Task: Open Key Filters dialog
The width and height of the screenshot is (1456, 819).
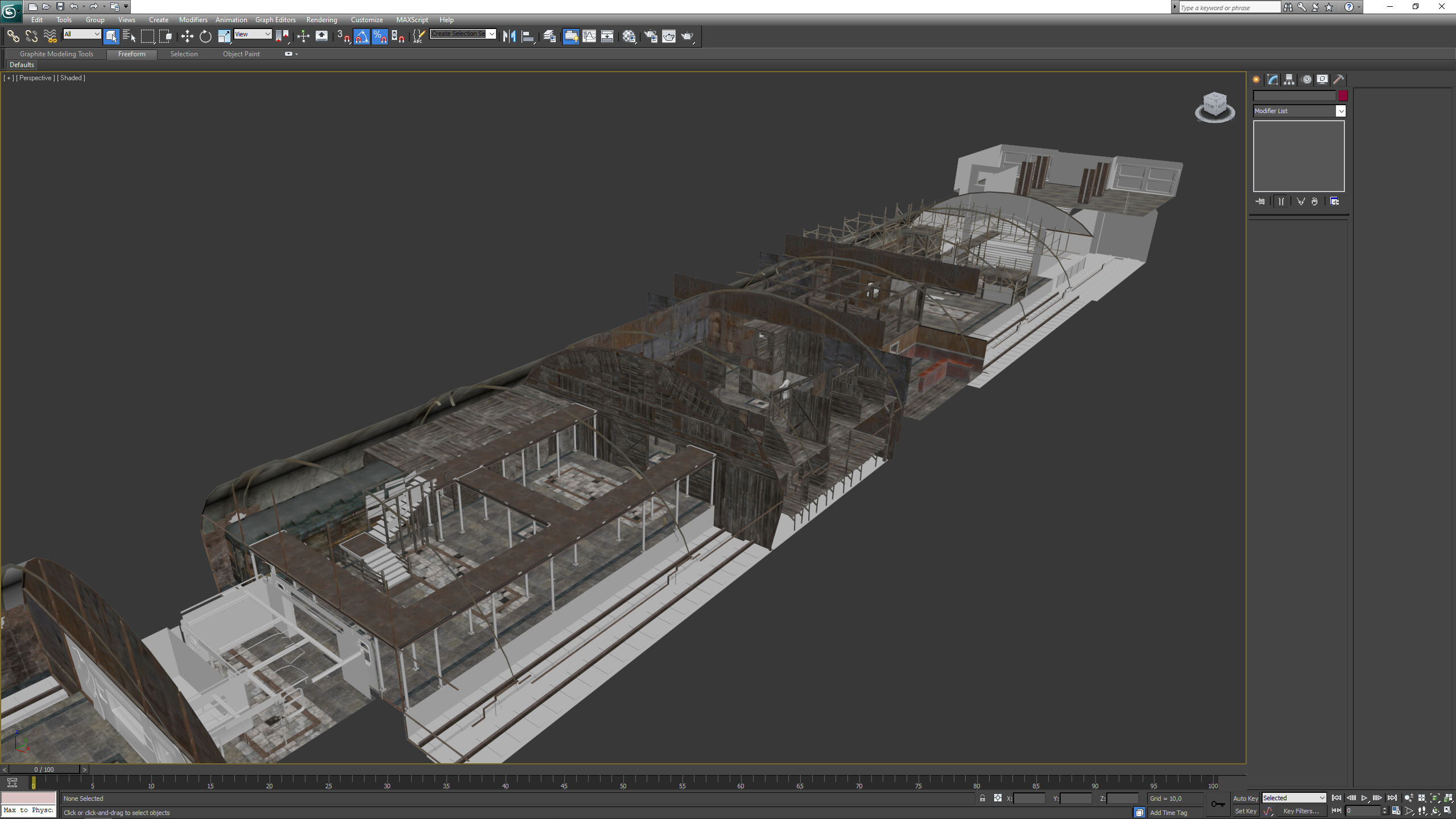Action: pos(1300,811)
